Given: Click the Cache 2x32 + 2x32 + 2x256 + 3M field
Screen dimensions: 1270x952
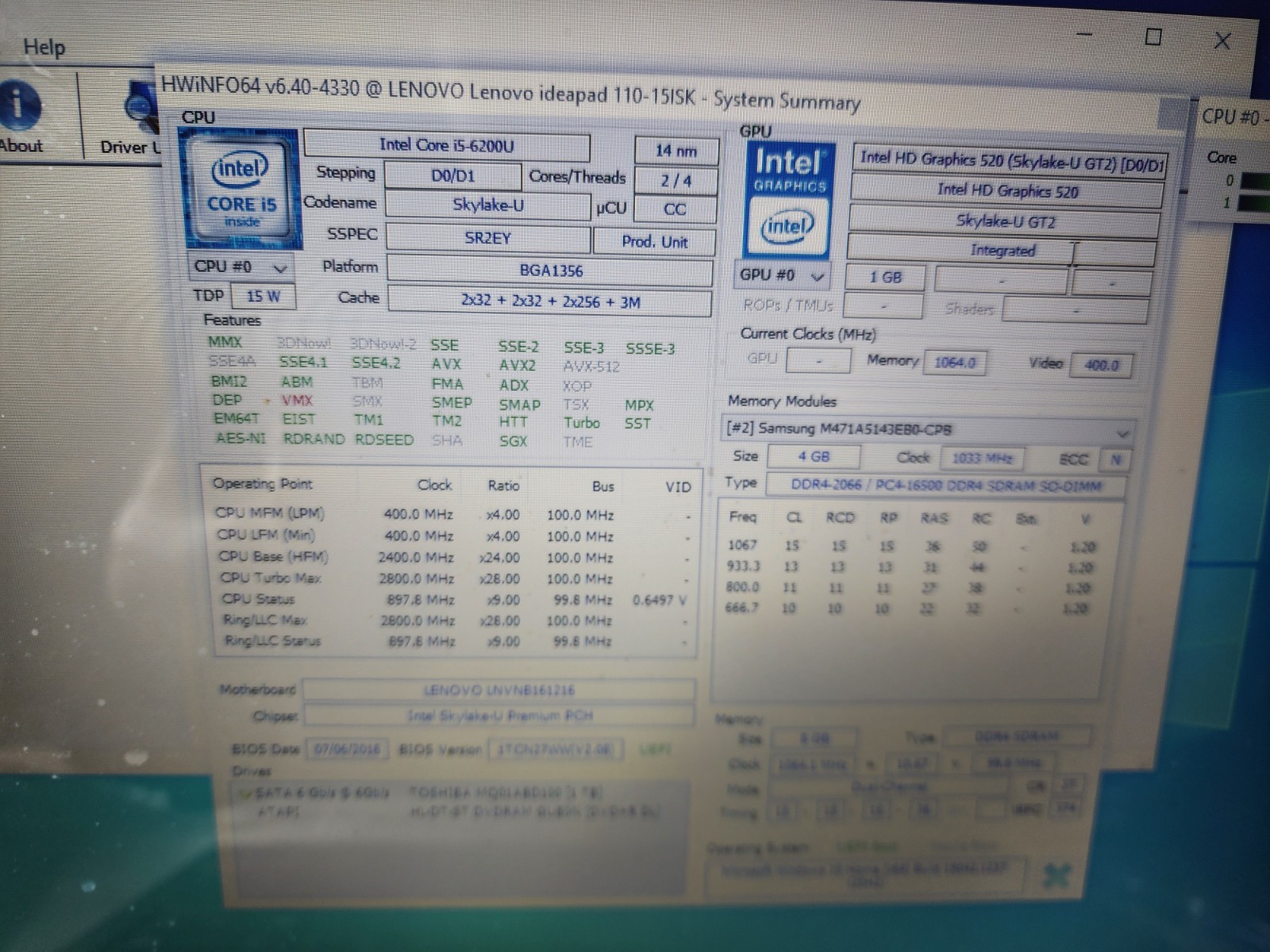Looking at the screenshot, I should (549, 301).
